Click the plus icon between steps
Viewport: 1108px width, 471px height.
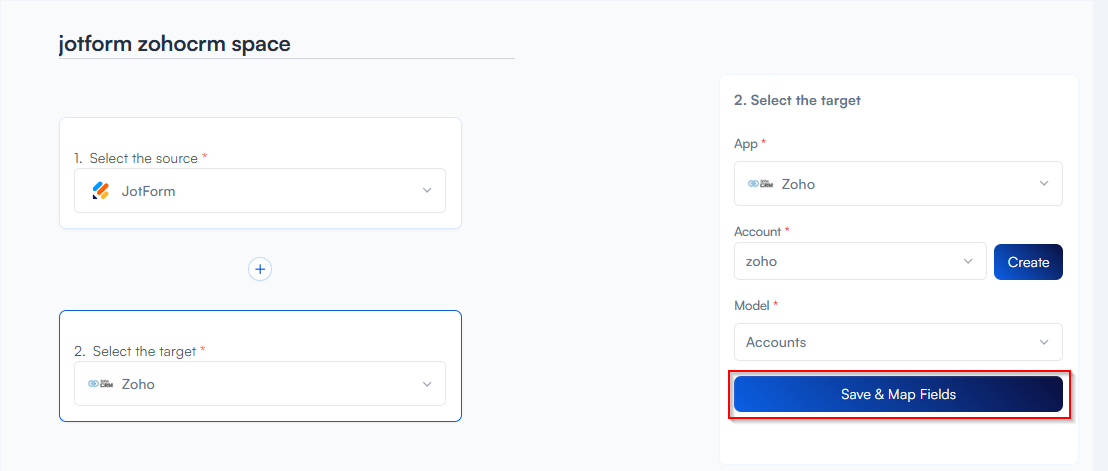(260, 269)
